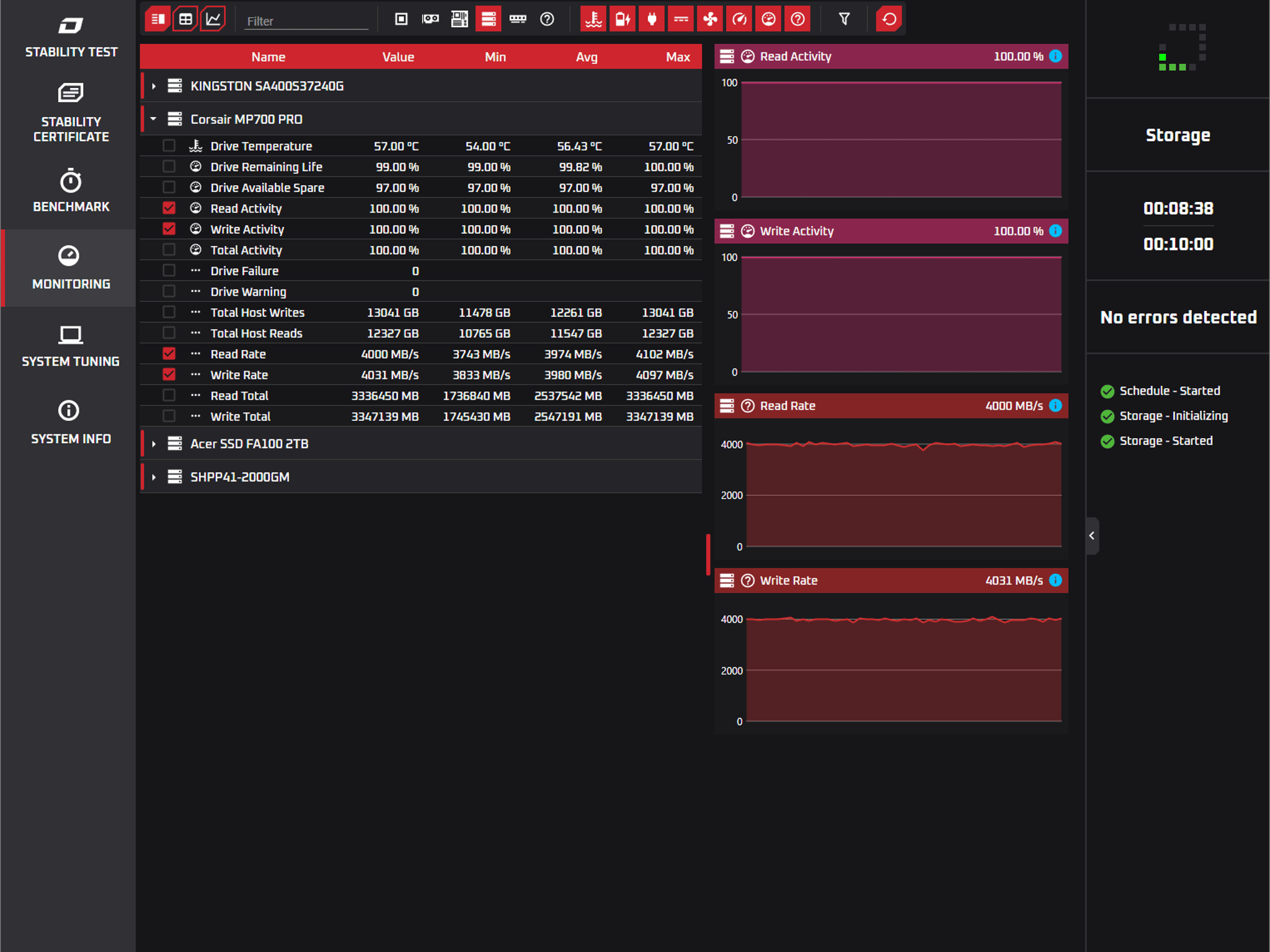The image size is (1270, 952).
Task: Sort the table by the Value column
Action: click(398, 57)
